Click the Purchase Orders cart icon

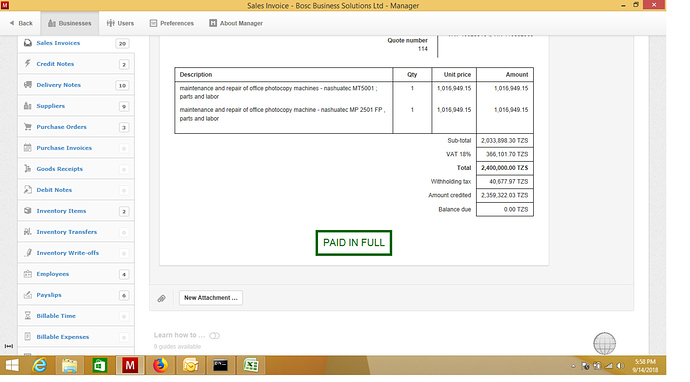pyautogui.click(x=28, y=127)
